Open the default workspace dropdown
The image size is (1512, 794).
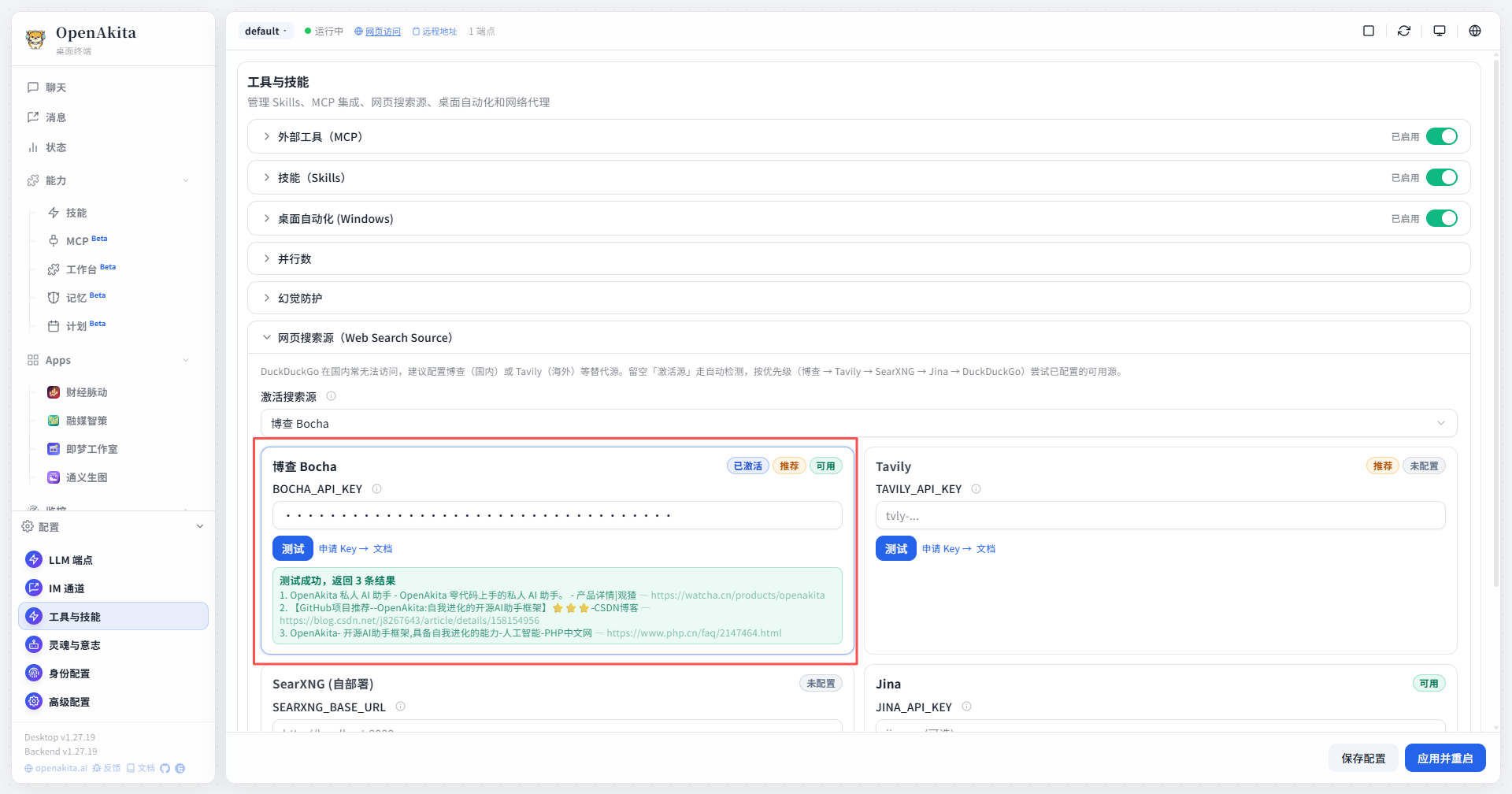(266, 31)
